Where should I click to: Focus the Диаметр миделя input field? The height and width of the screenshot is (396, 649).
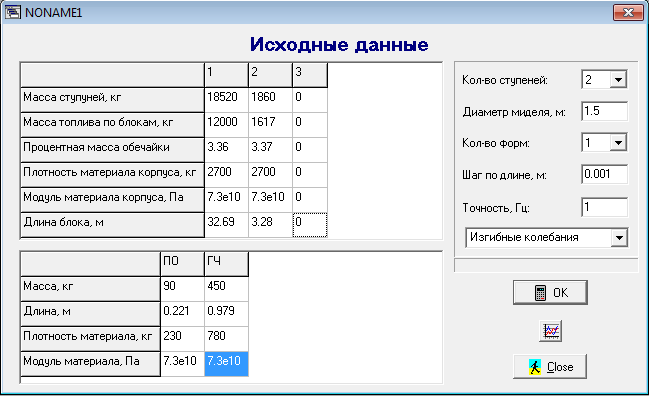(604, 111)
